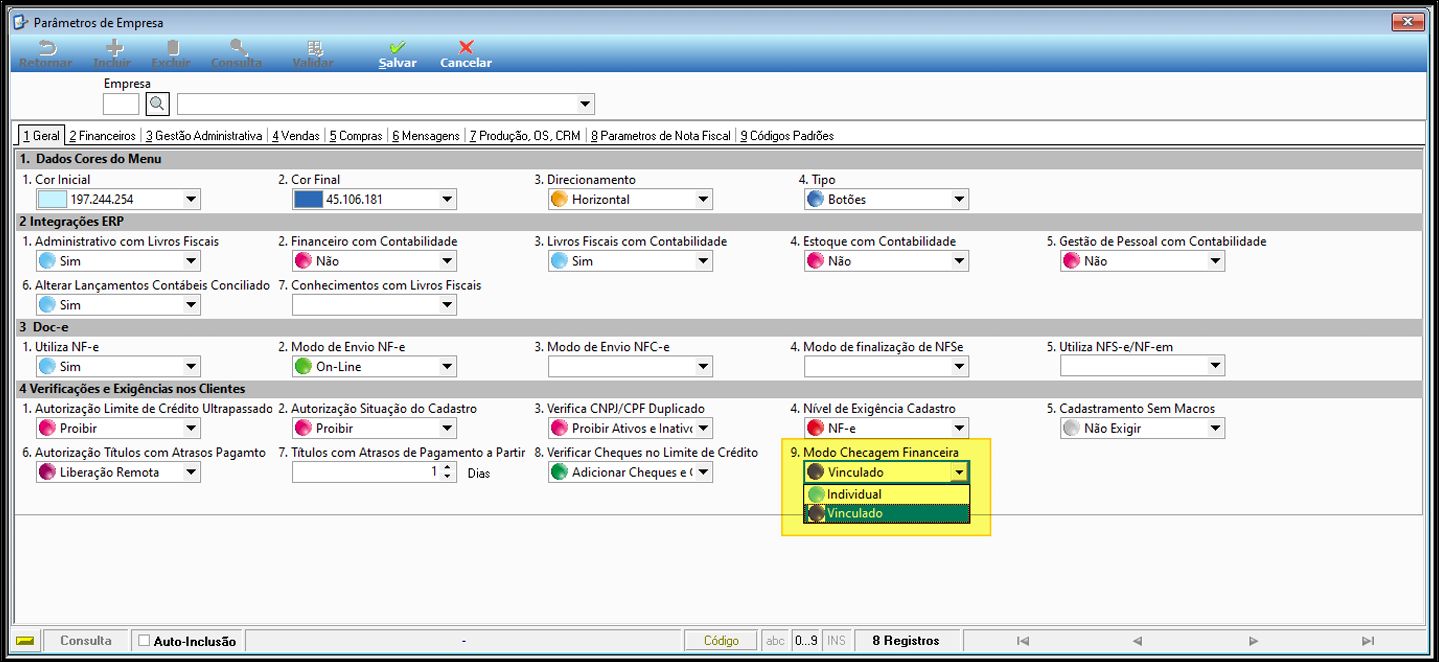This screenshot has width=1439, height=662.
Task: Toggle the Auto-Inclusão checkbox
Action: (144, 640)
